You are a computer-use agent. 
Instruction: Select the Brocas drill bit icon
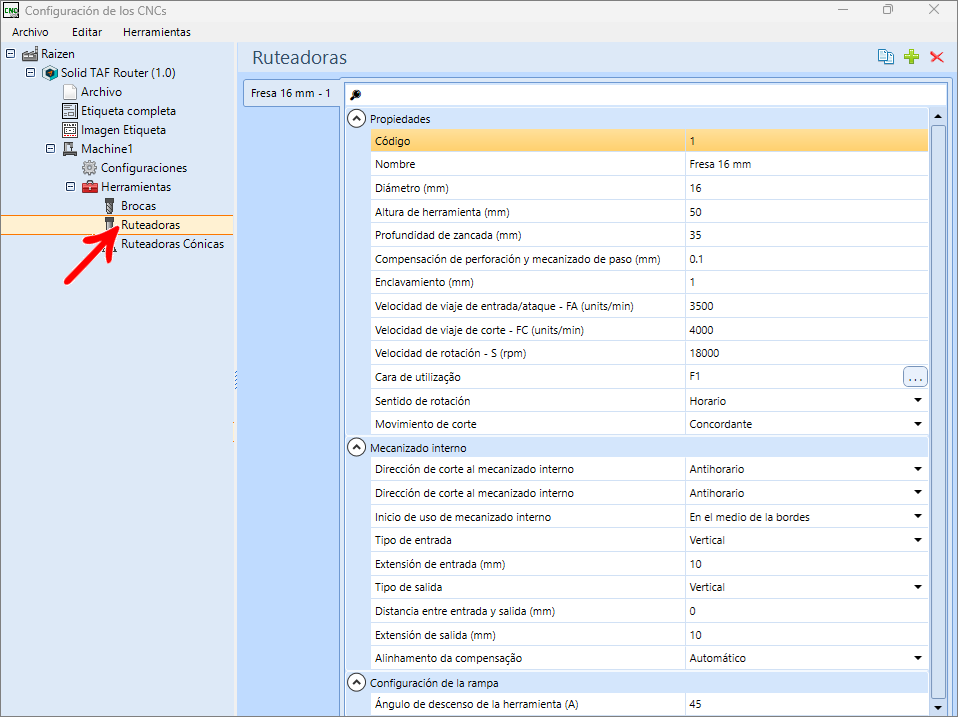pyautogui.click(x=110, y=206)
